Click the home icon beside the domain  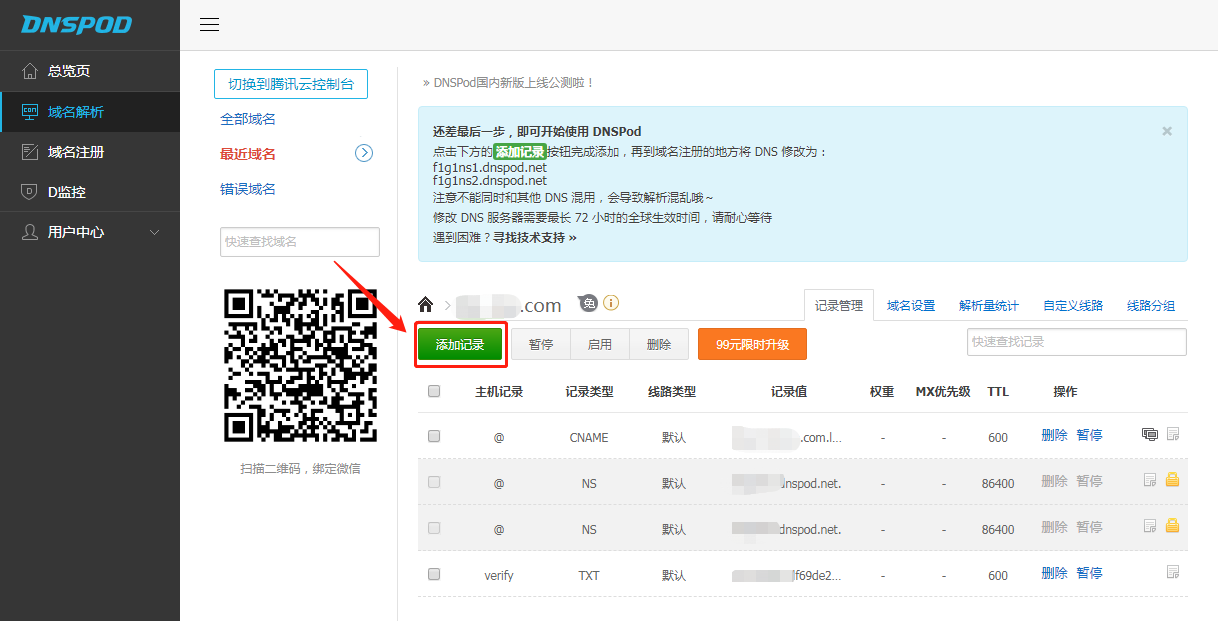[426, 305]
